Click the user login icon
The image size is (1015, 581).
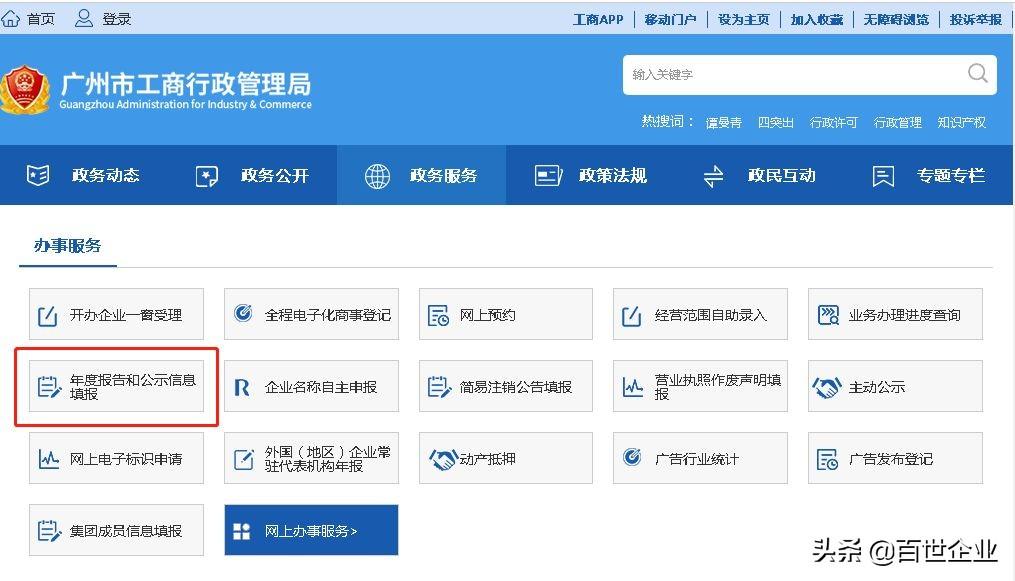coord(84,18)
